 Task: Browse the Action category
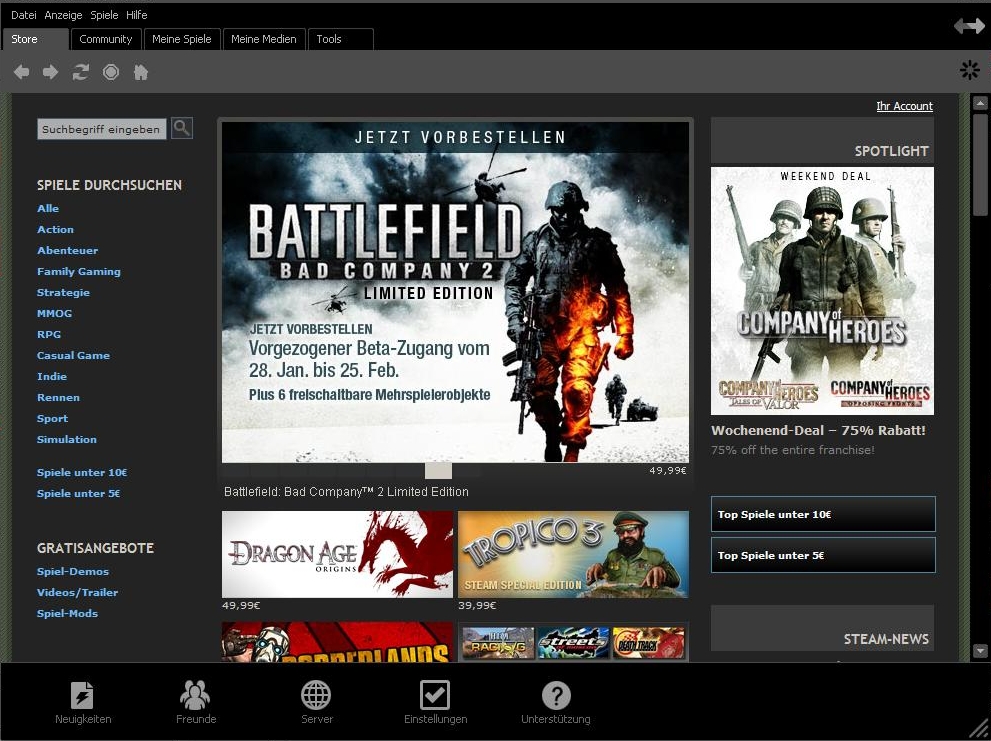tap(56, 230)
